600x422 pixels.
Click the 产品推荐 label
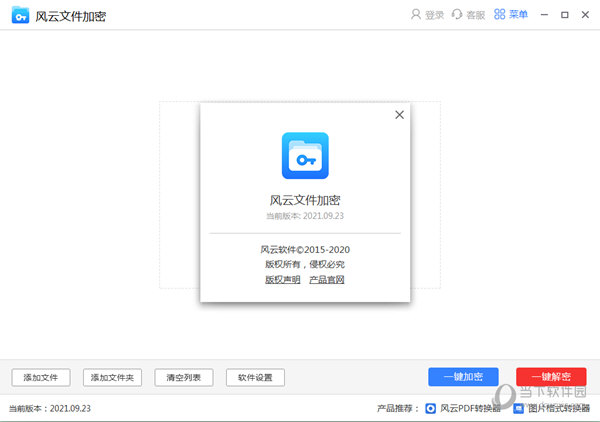click(398, 409)
